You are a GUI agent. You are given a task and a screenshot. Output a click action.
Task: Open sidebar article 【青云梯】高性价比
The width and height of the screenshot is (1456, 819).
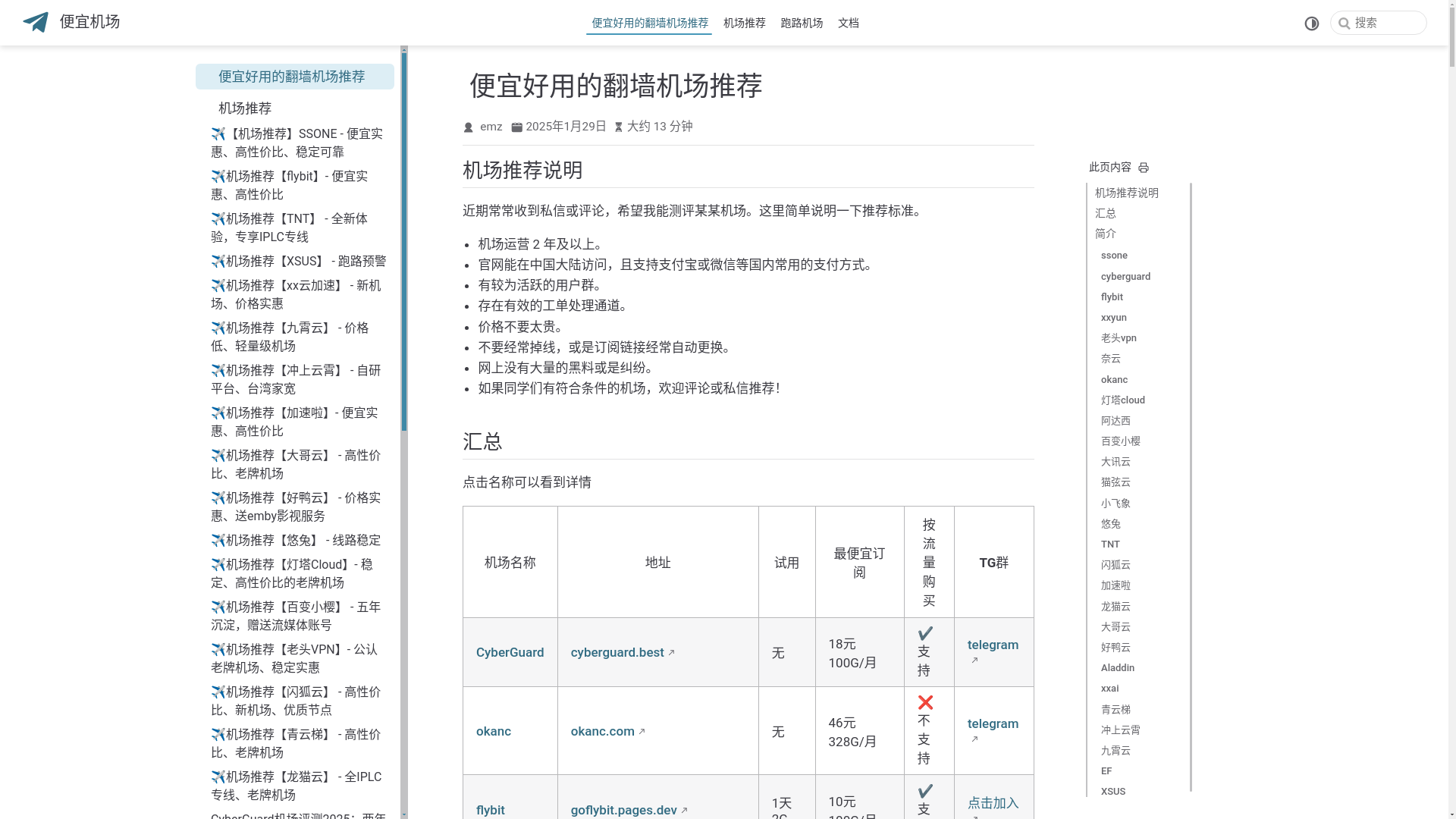click(299, 743)
